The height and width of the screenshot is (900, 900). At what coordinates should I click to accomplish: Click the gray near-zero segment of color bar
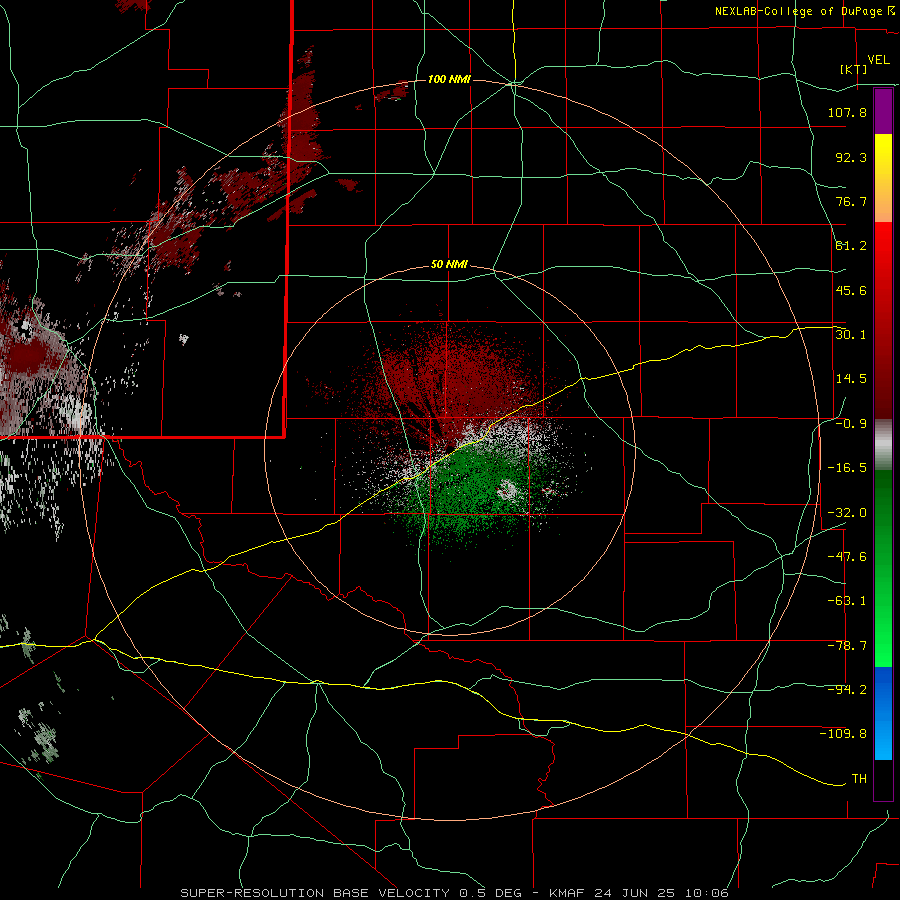(x=883, y=444)
